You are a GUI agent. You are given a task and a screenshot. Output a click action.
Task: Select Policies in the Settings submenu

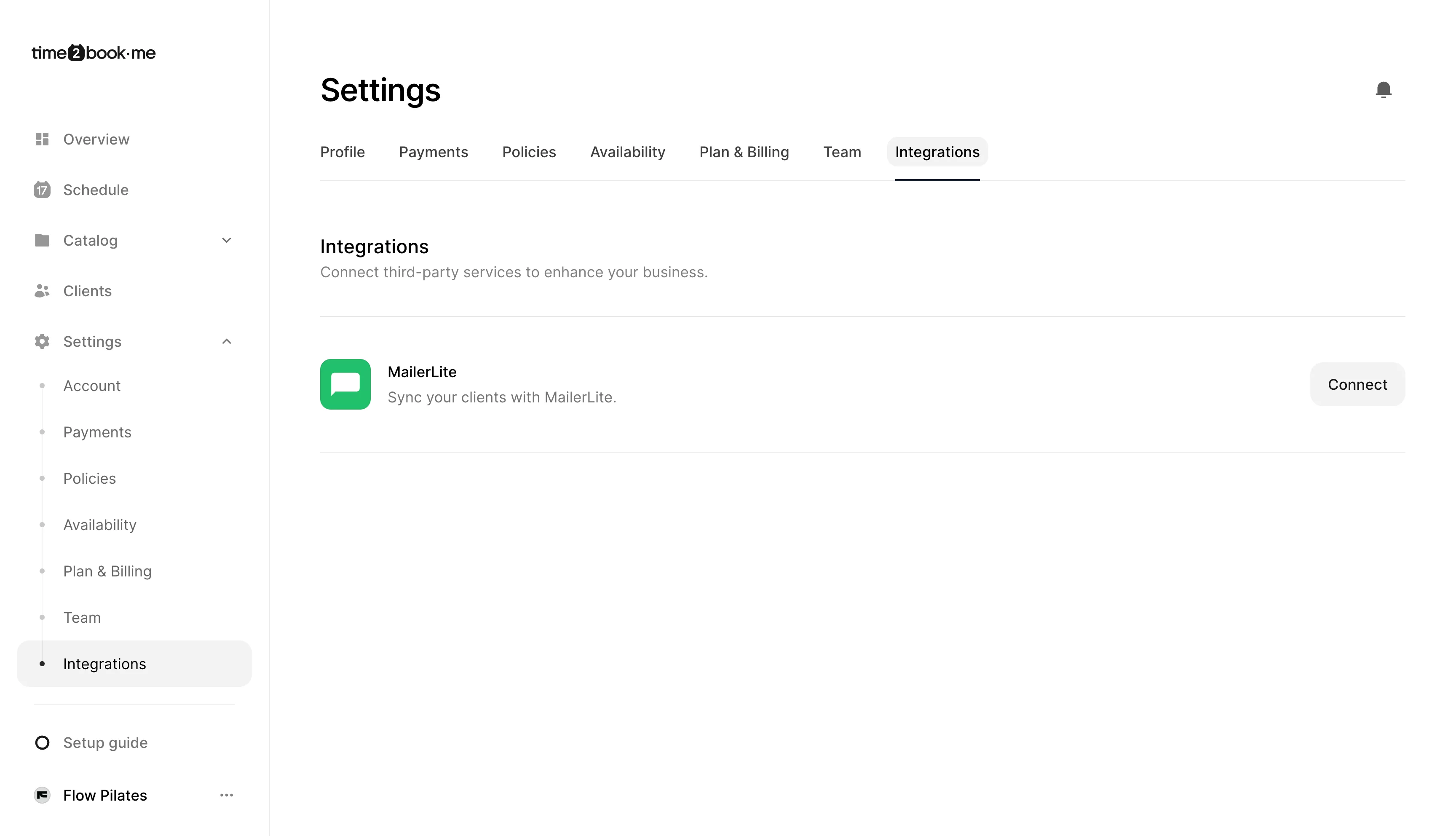[90, 478]
